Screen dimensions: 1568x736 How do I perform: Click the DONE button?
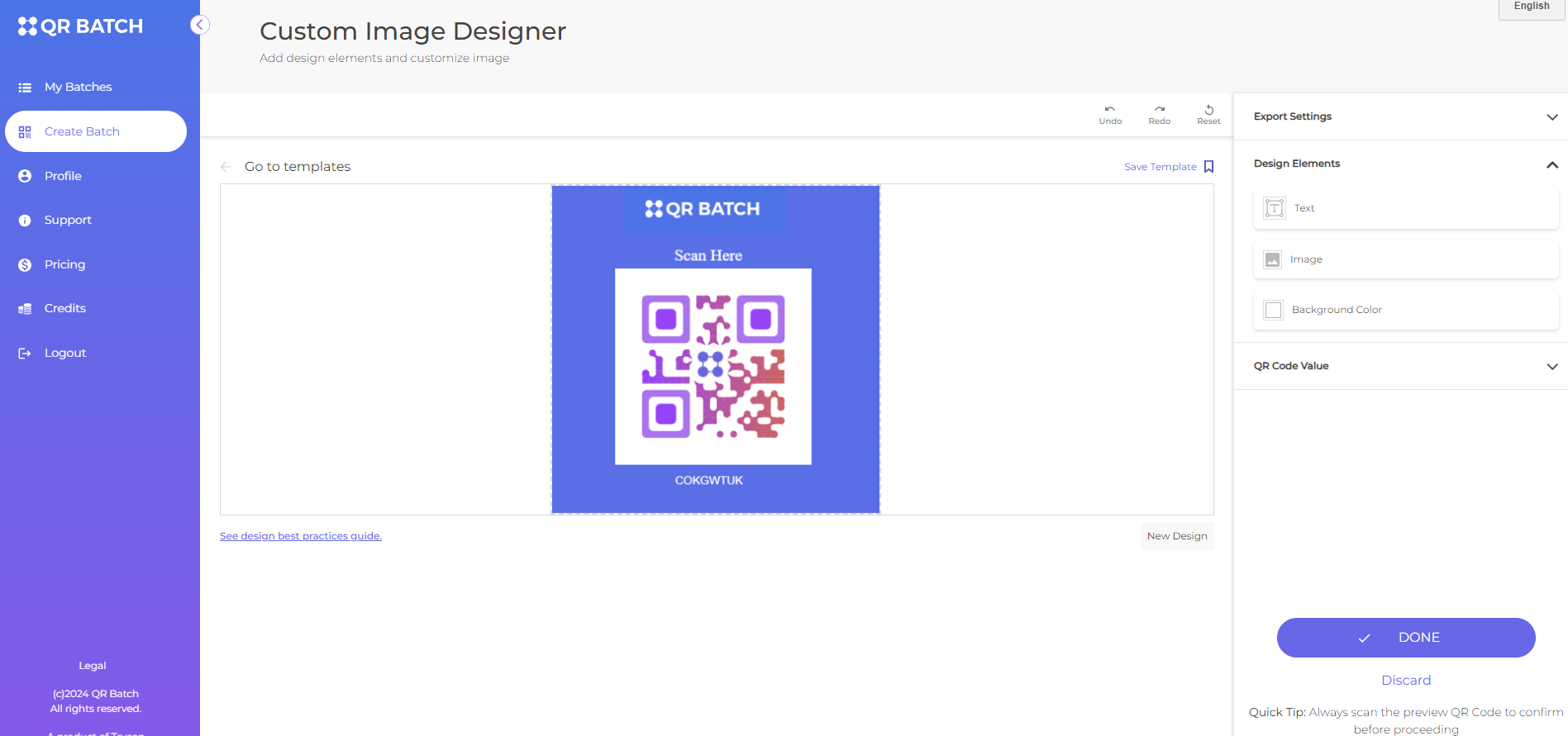[1406, 638]
